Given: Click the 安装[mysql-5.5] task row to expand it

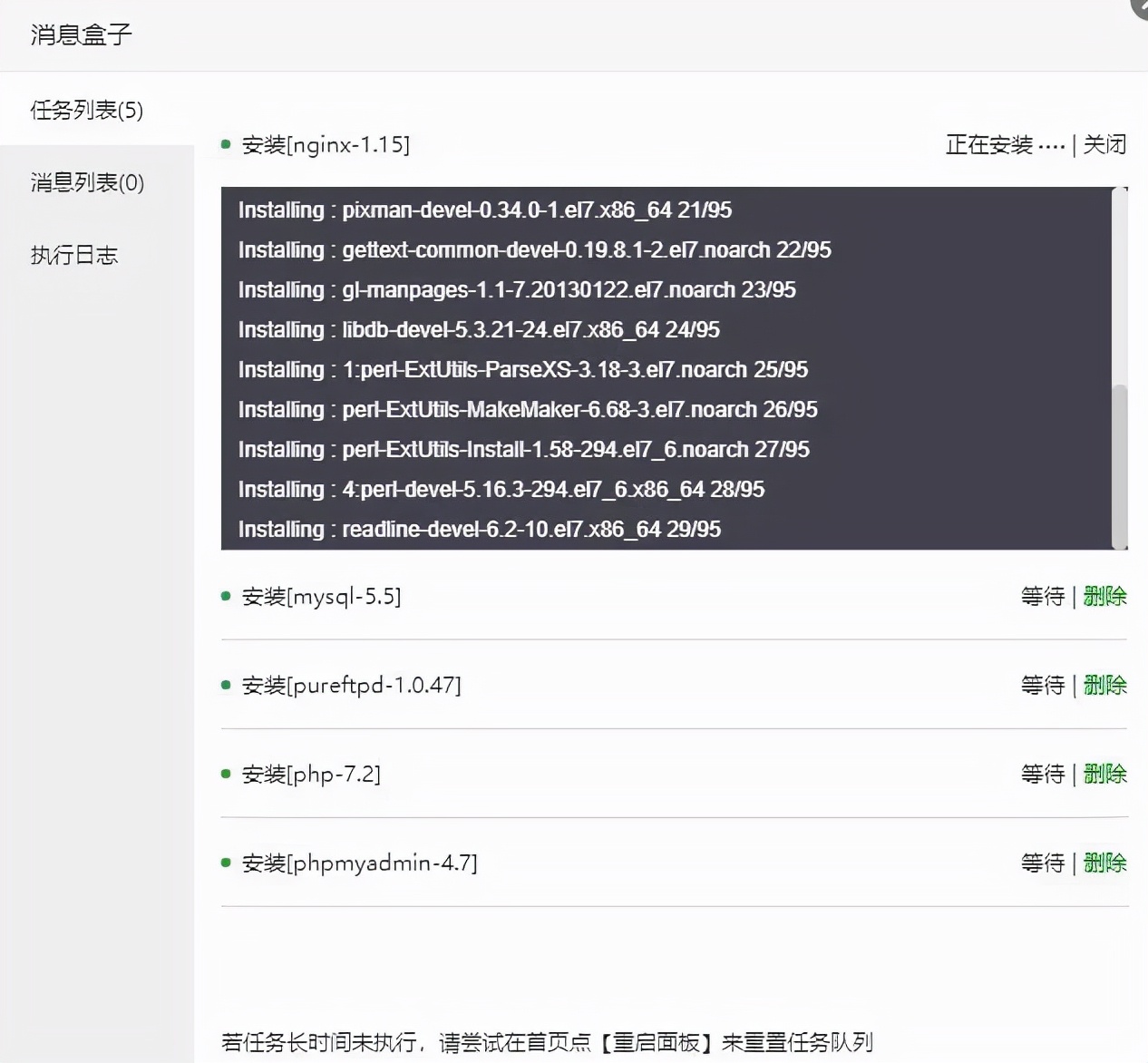Looking at the screenshot, I should [x=322, y=596].
